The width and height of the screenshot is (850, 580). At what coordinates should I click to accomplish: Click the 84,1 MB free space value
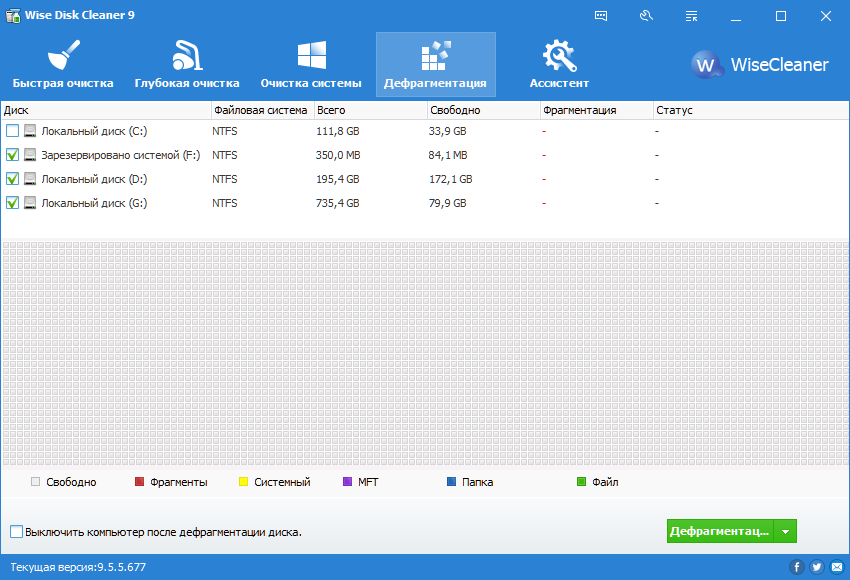pos(448,155)
